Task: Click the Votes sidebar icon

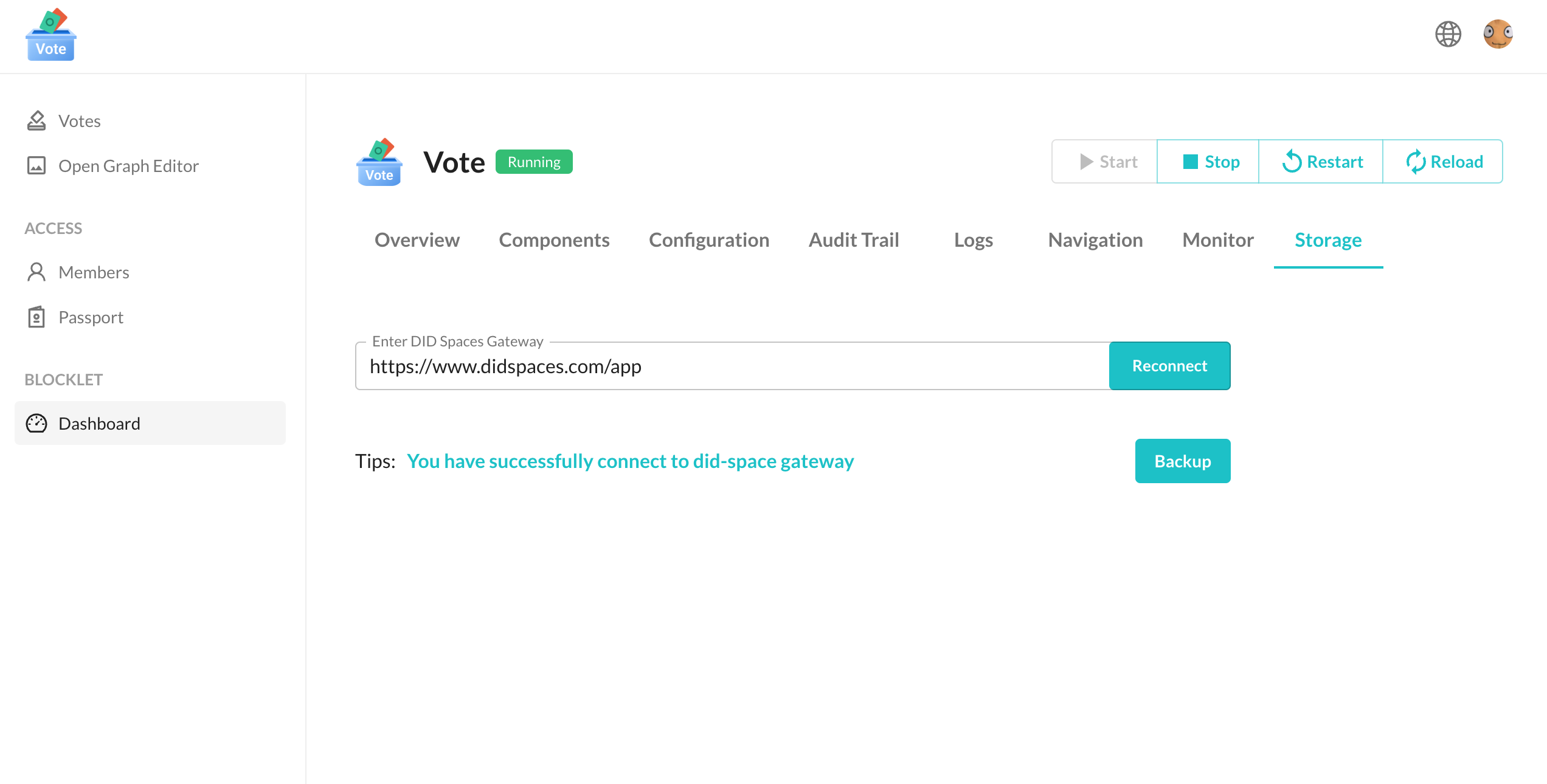Action: coord(36,121)
